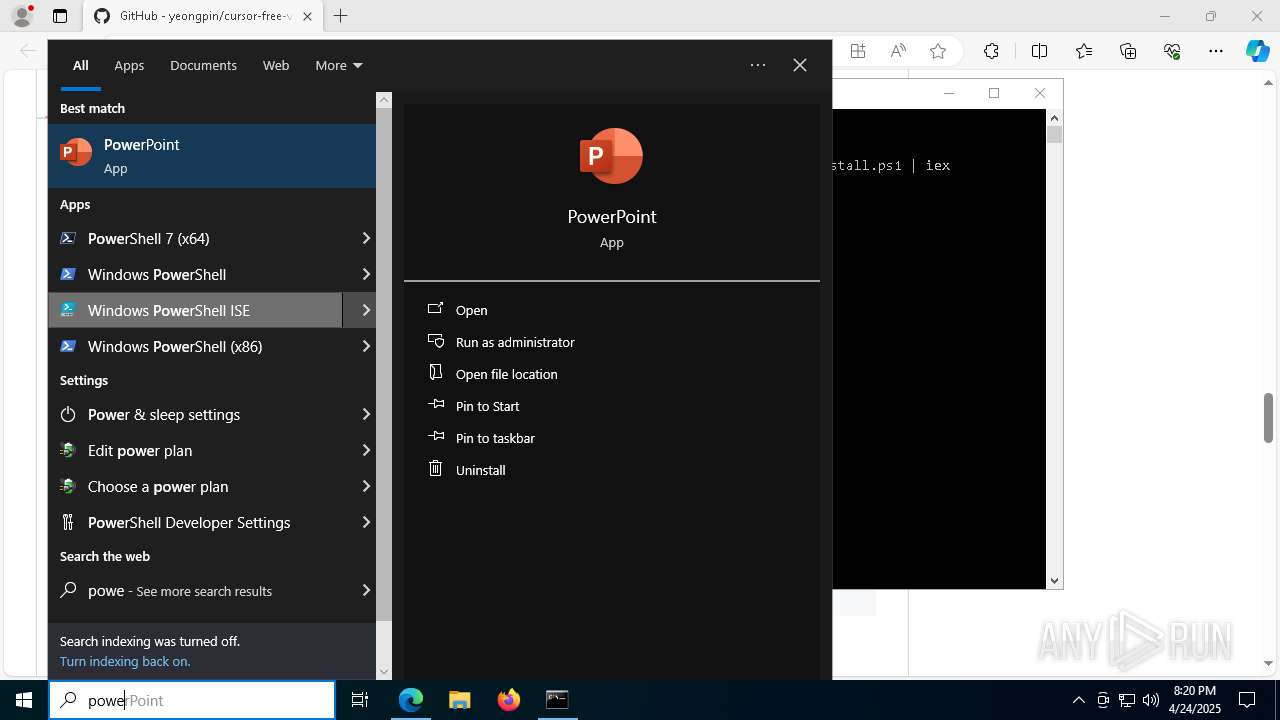
Task: Open the Windows Start button
Action: 24,700
